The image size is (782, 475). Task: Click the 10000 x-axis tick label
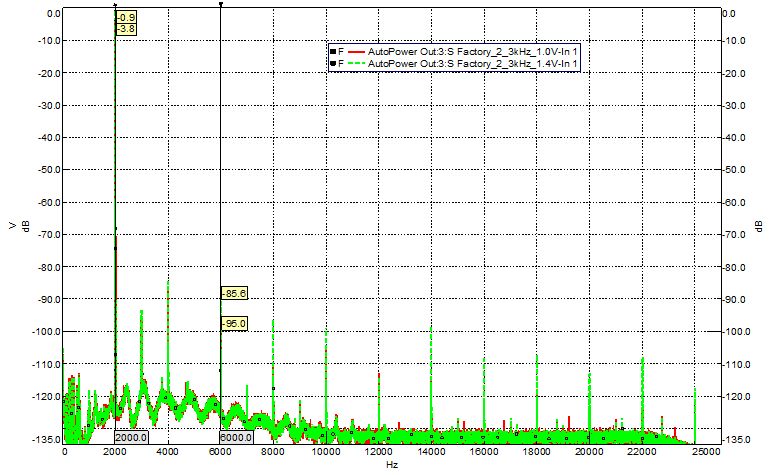pyautogui.click(x=326, y=452)
